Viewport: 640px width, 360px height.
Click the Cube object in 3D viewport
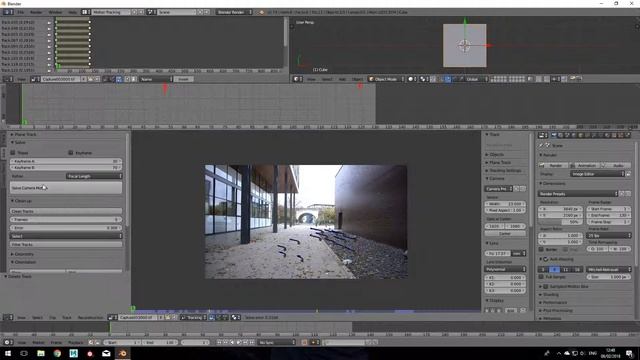[x=464, y=45]
